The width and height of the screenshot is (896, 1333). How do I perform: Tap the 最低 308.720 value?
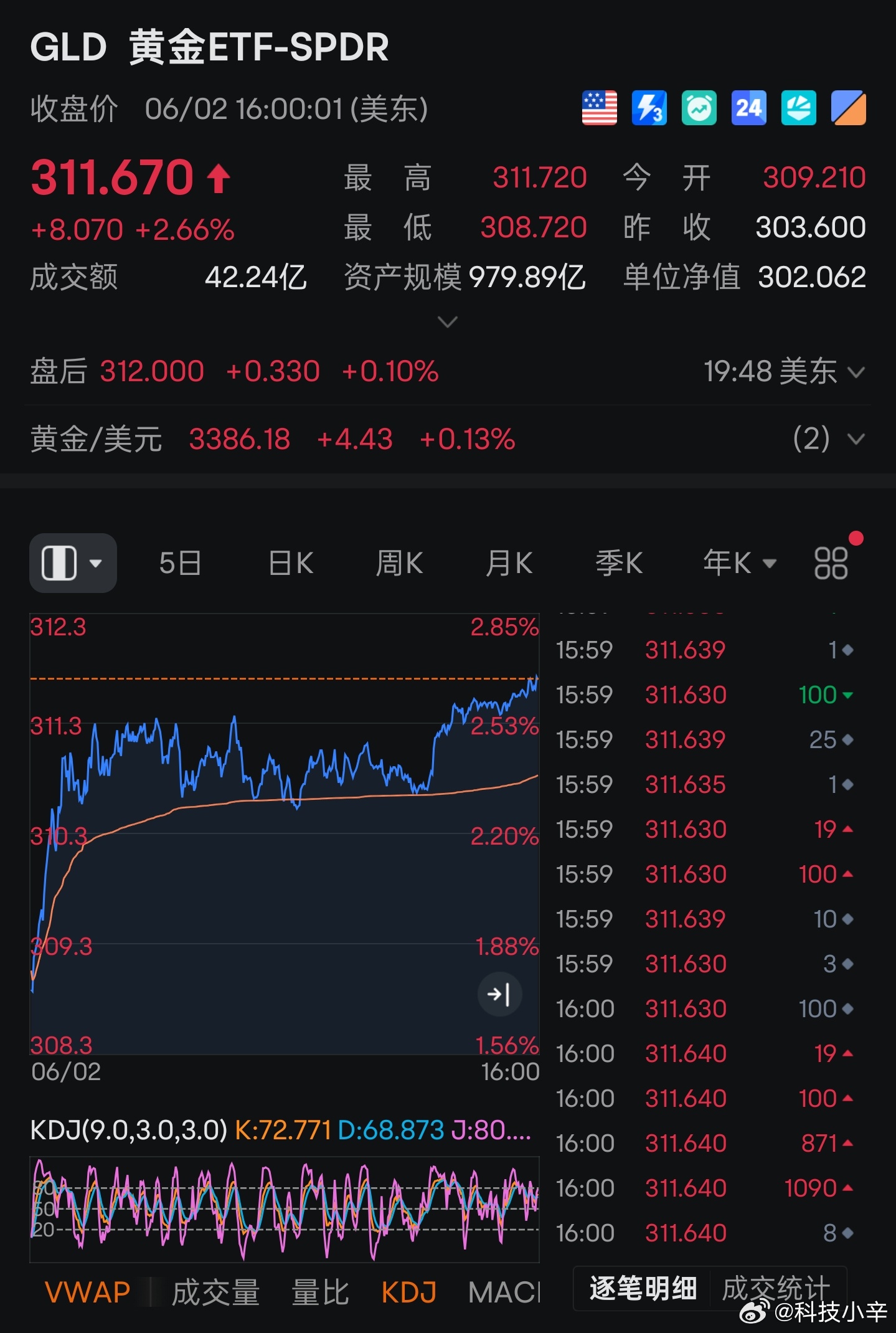[x=533, y=227]
